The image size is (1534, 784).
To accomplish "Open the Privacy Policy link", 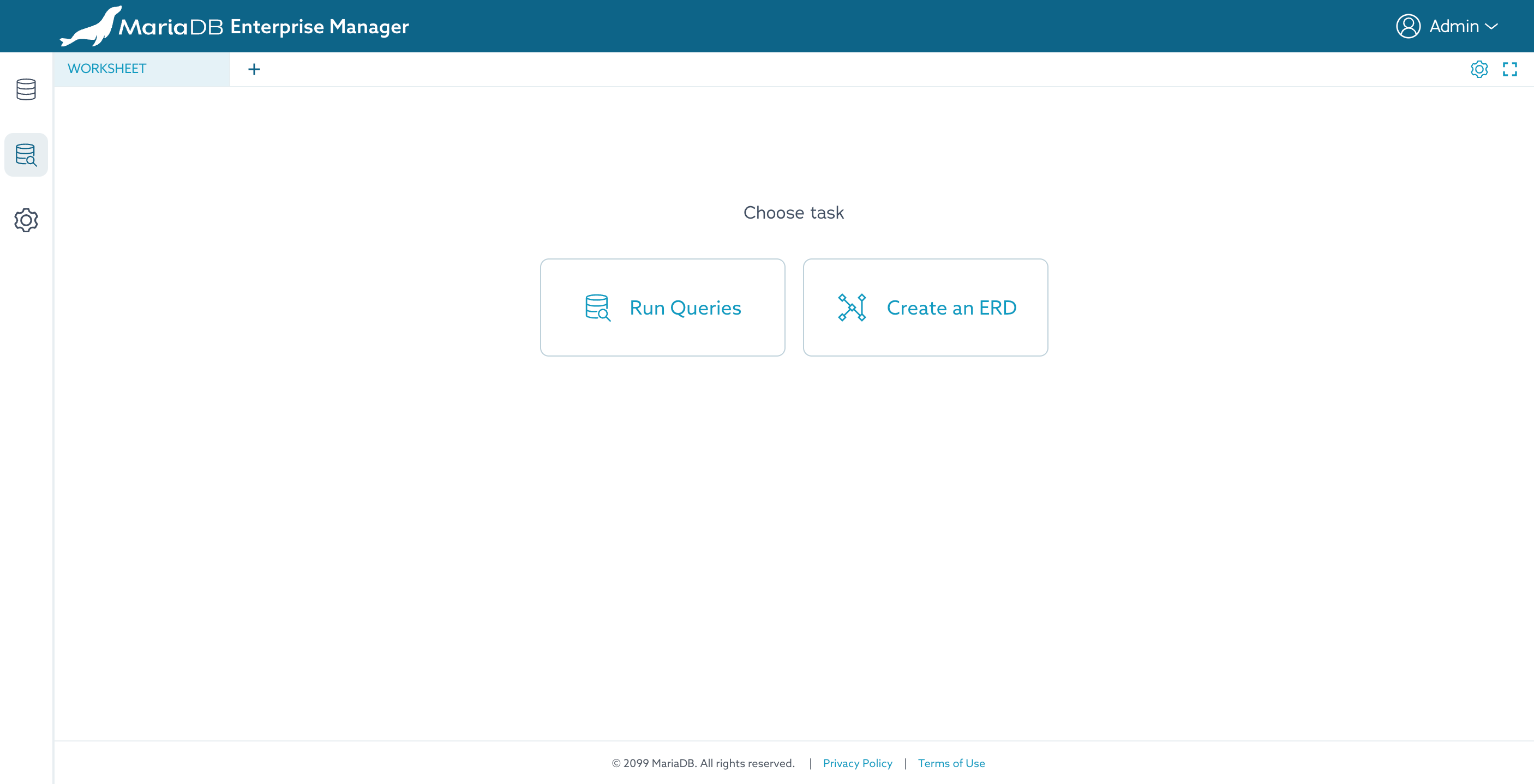I will pyautogui.click(x=857, y=763).
